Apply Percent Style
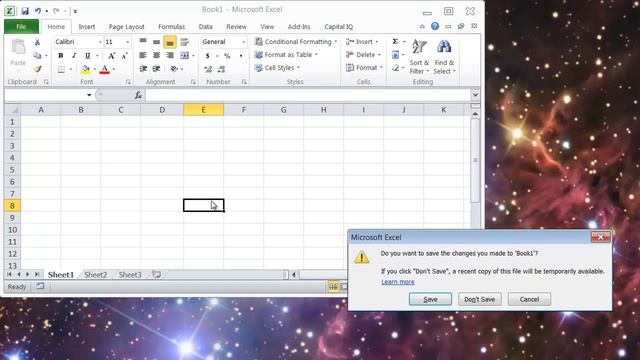 227,56
